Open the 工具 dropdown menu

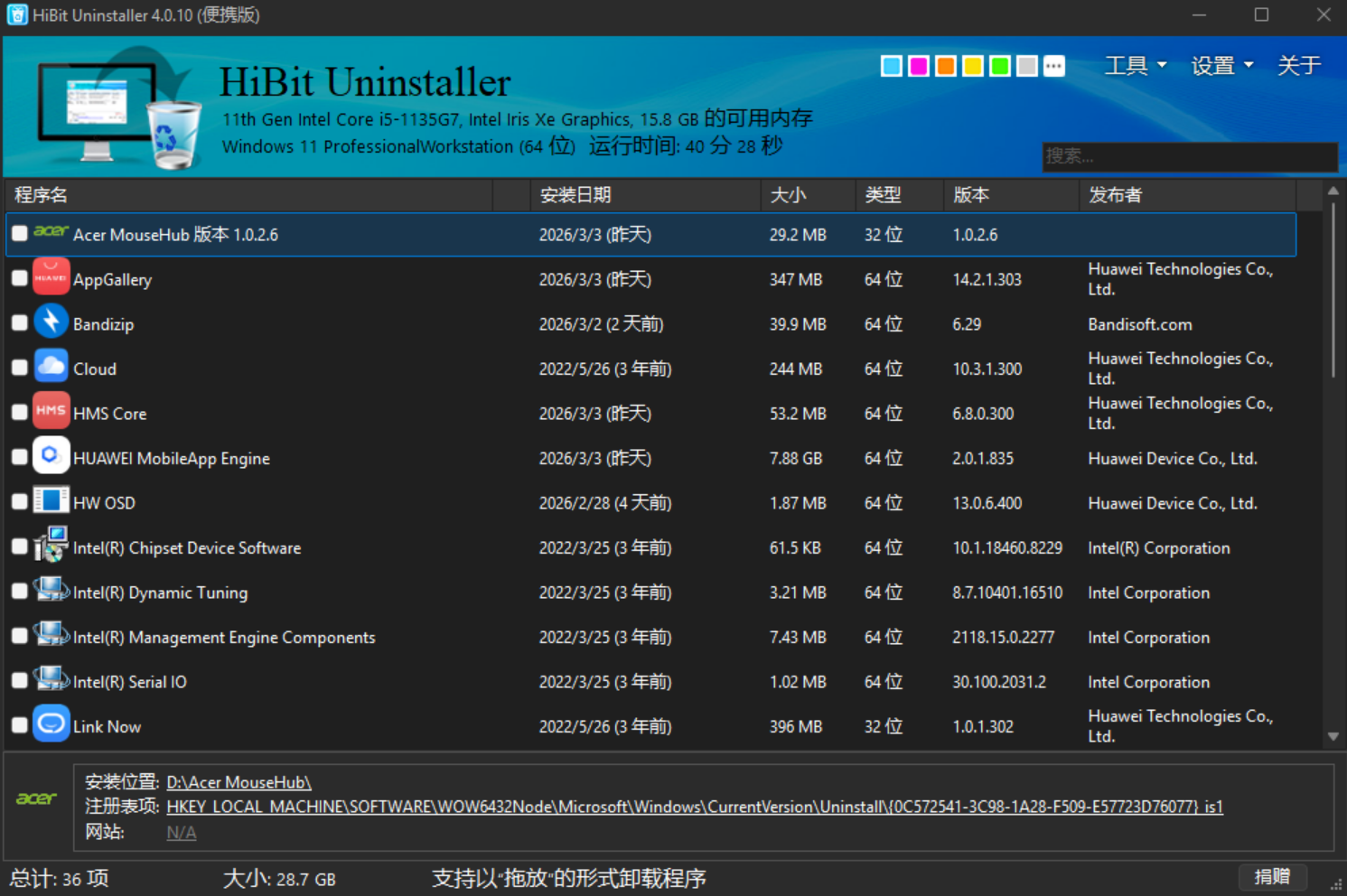pyautogui.click(x=1136, y=65)
